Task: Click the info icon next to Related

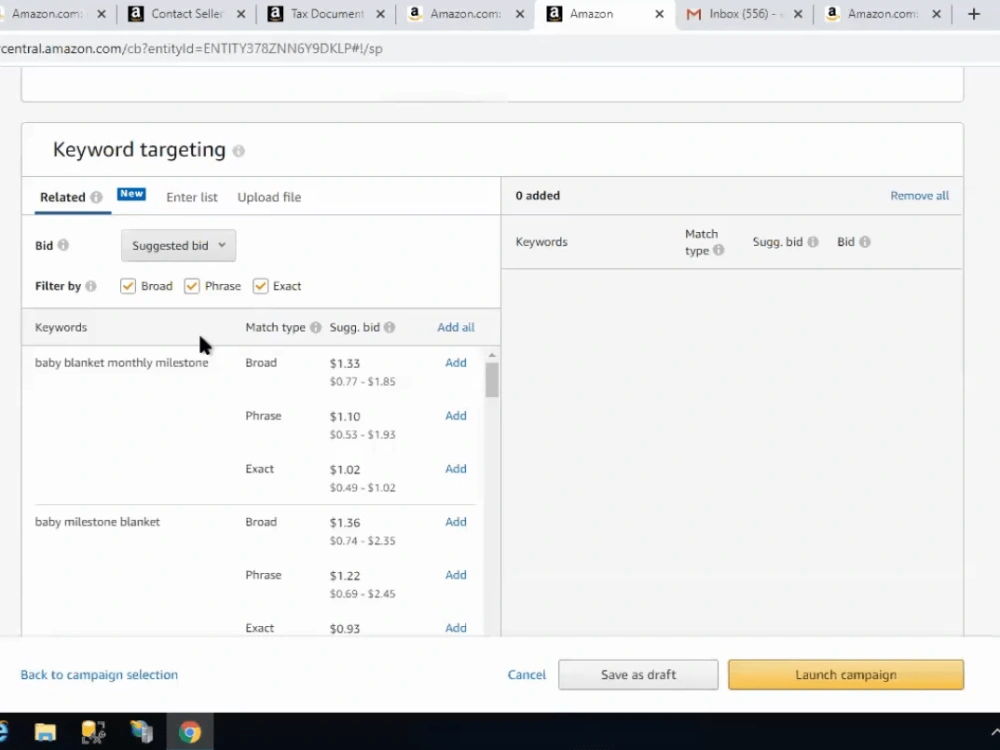Action: [x=96, y=197]
